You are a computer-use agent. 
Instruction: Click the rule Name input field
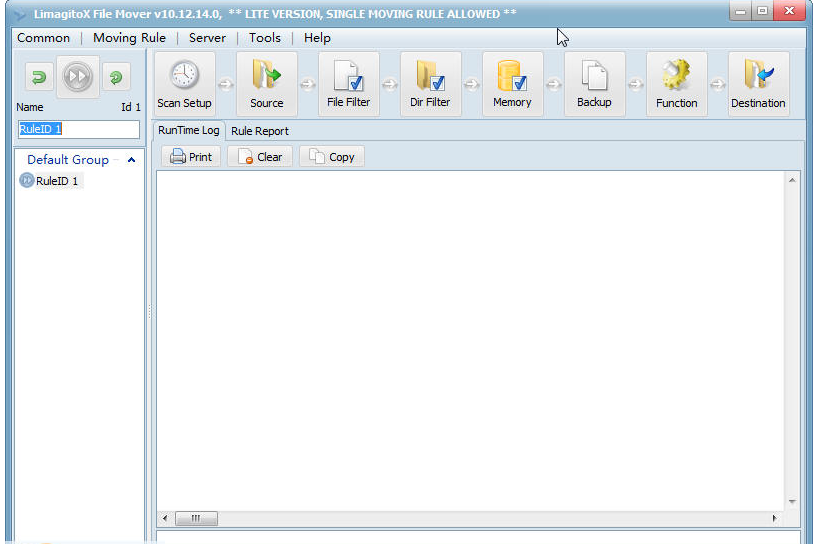click(79, 129)
